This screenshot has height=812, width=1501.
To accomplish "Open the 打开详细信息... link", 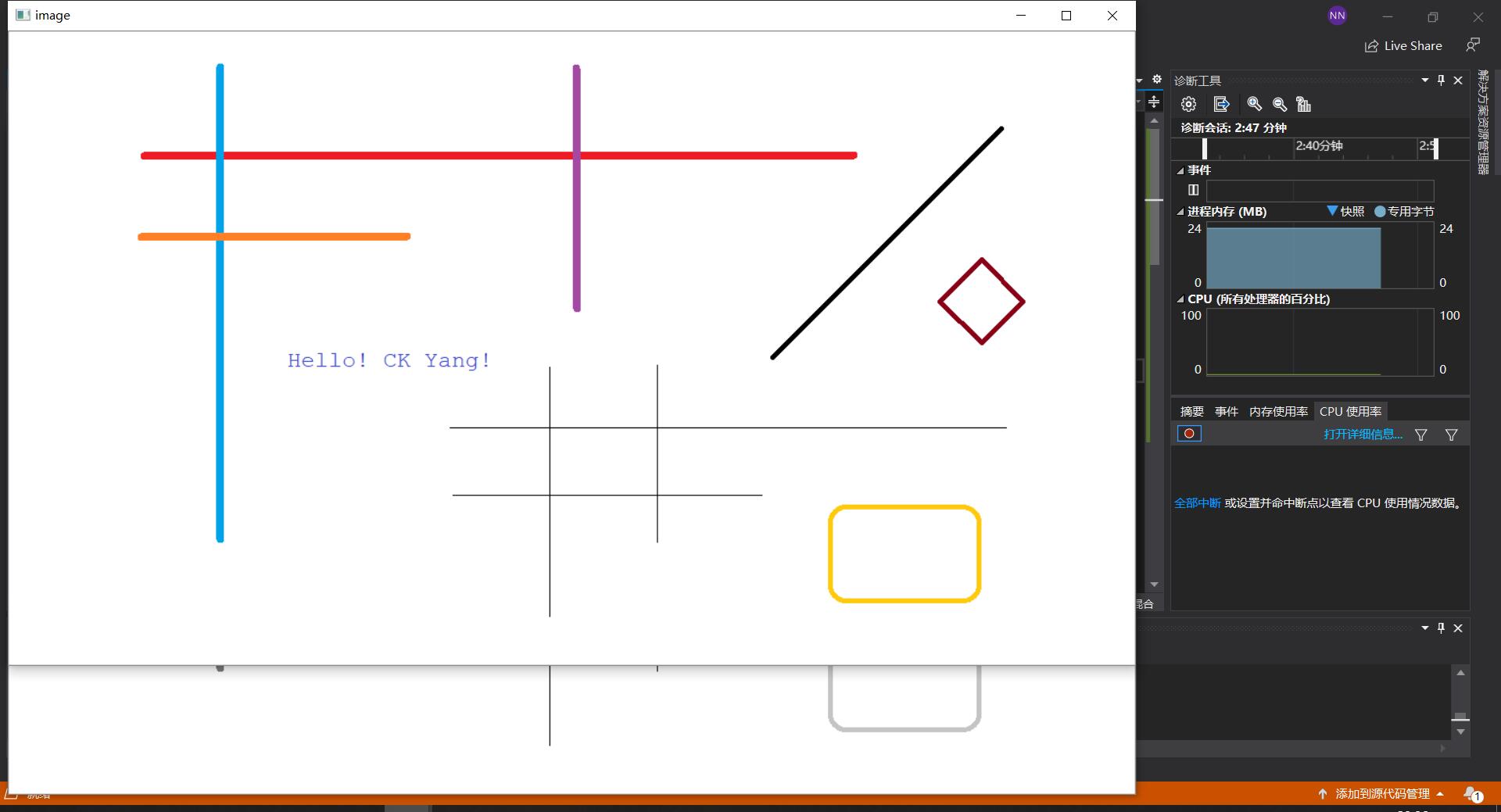I will tap(1363, 435).
